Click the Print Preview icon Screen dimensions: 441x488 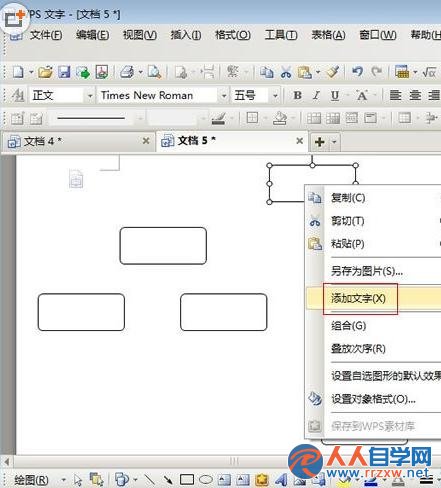coord(154,72)
